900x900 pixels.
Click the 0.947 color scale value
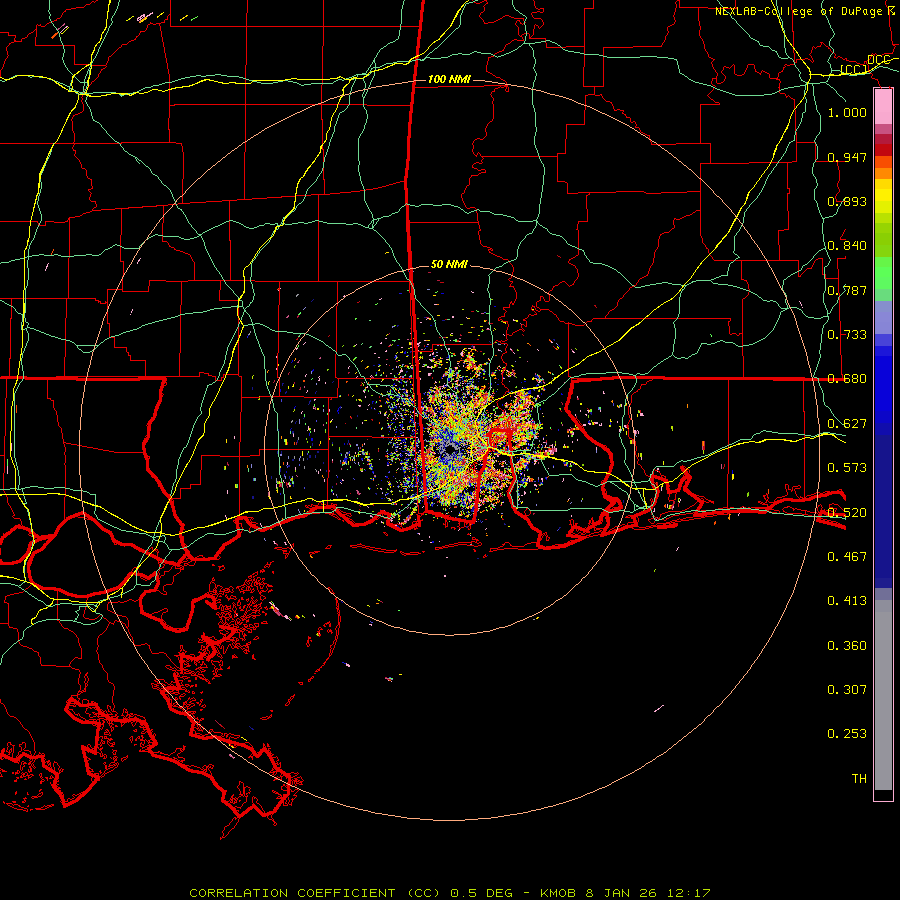[847, 157]
